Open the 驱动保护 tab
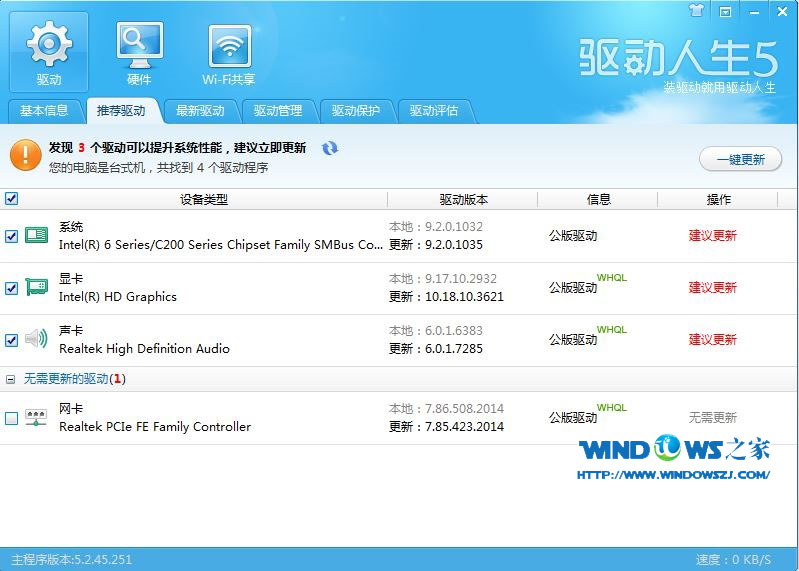Screen dimensions: 799x571 tap(356, 111)
